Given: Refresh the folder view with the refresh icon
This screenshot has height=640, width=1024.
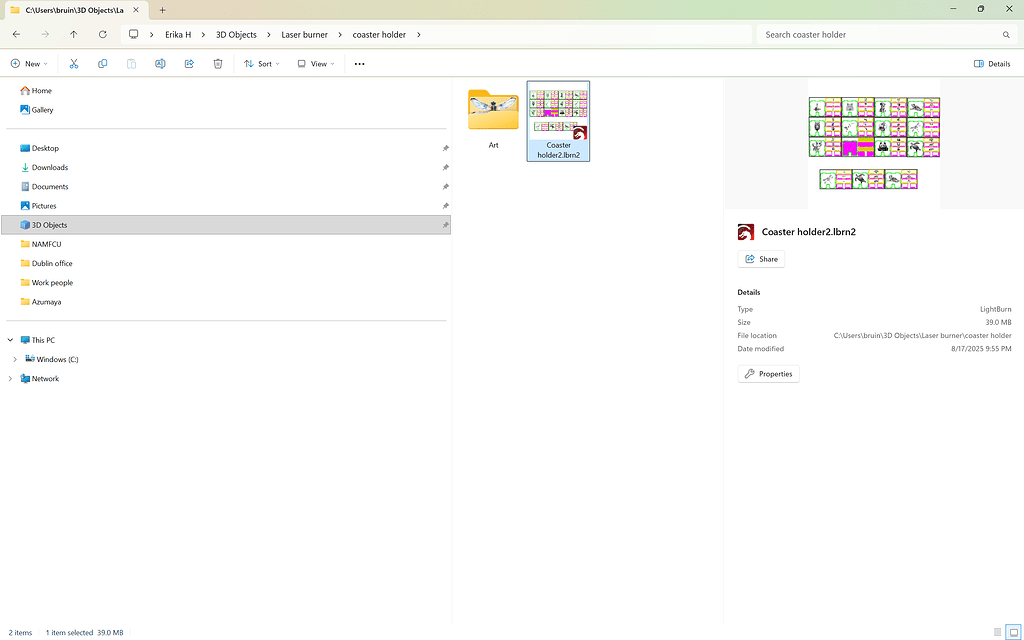Looking at the screenshot, I should 103,33.
